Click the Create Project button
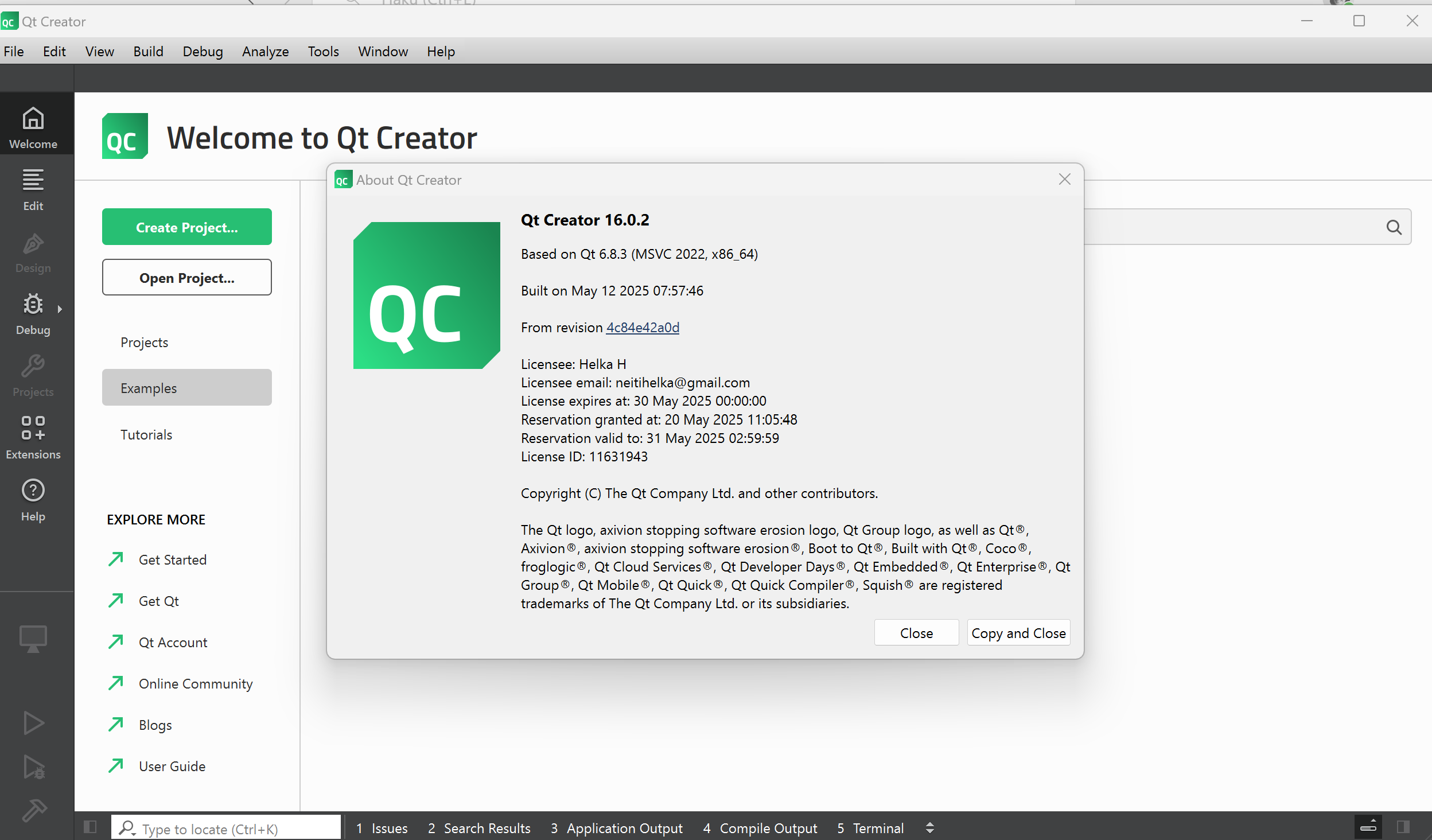This screenshot has width=1432, height=840. click(x=187, y=227)
